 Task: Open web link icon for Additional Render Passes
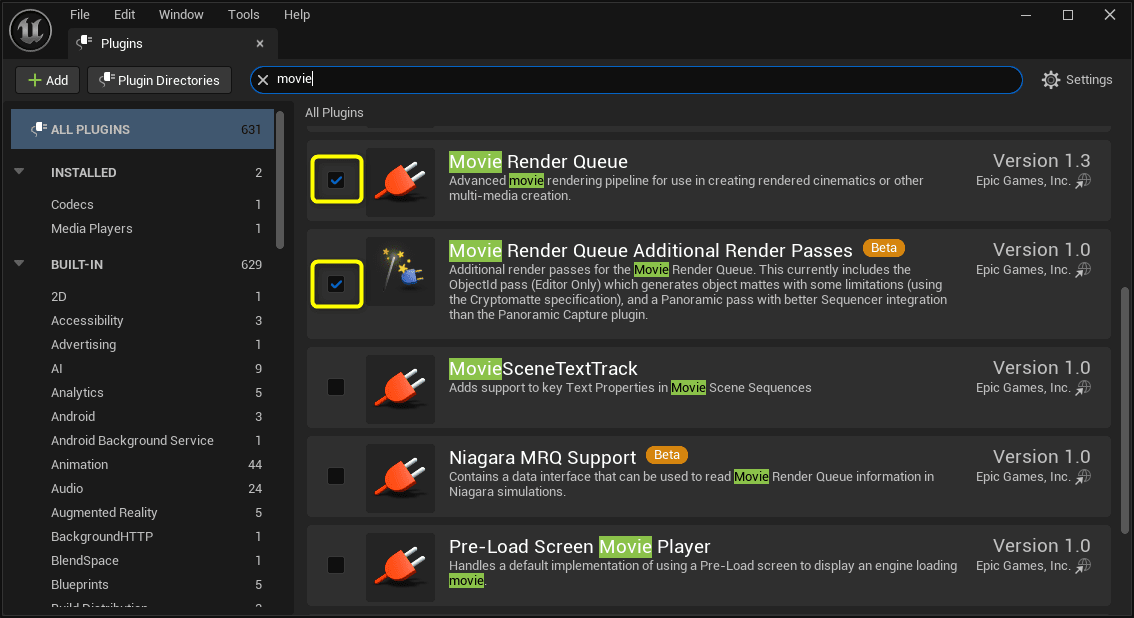[x=1083, y=270]
